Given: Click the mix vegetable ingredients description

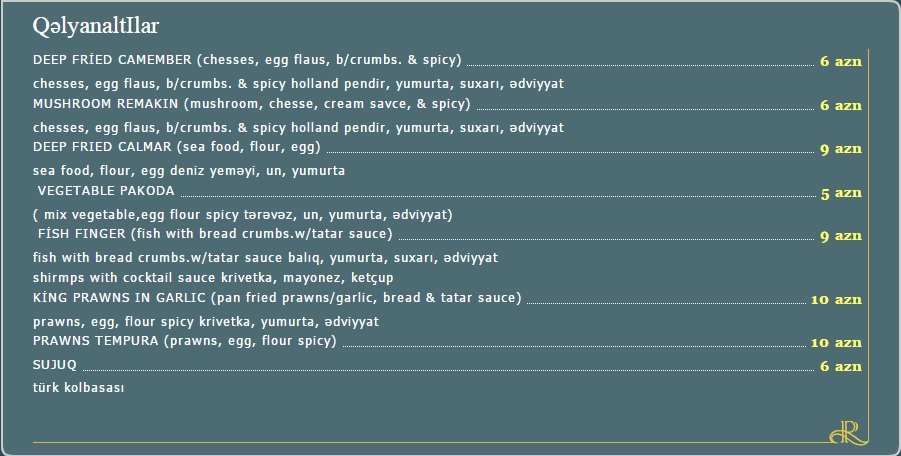Looking at the screenshot, I should [242, 215].
